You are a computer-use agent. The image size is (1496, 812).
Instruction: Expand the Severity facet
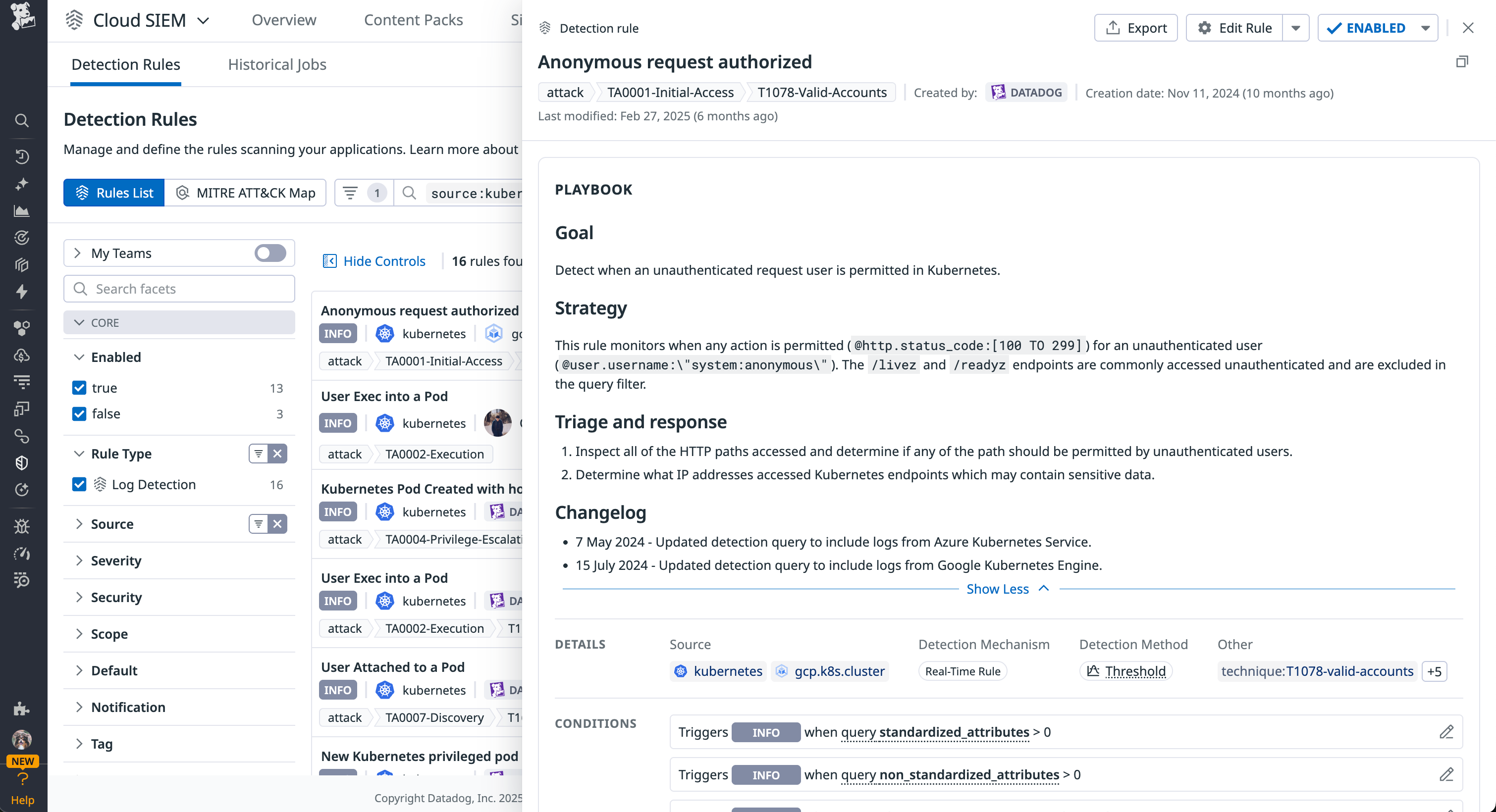(116, 560)
